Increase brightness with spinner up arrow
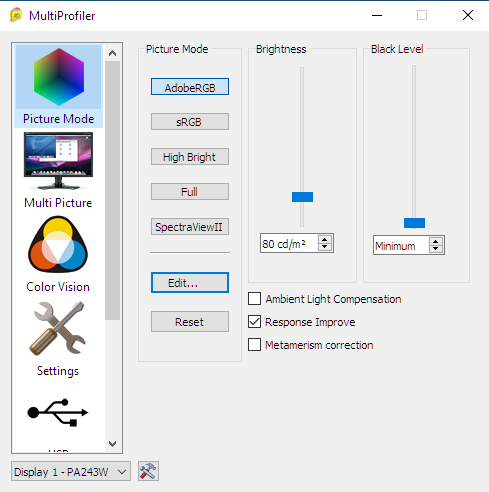Image resolution: width=489 pixels, height=492 pixels. tap(325, 239)
